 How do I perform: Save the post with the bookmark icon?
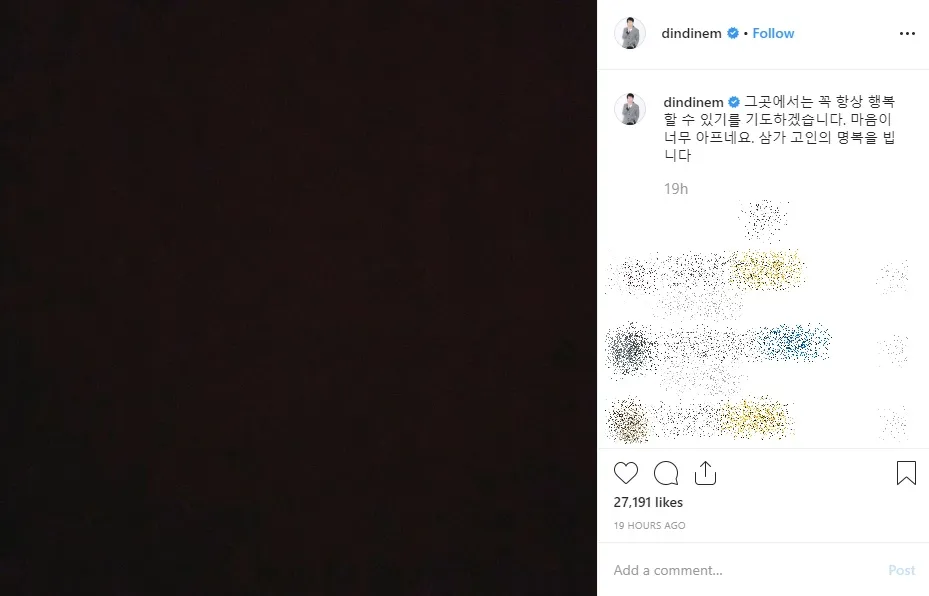pos(906,473)
